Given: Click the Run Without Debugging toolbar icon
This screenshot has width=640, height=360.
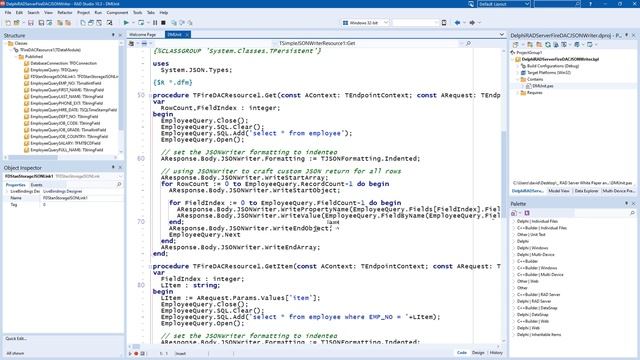Looking at the screenshot, I should 141,23.
